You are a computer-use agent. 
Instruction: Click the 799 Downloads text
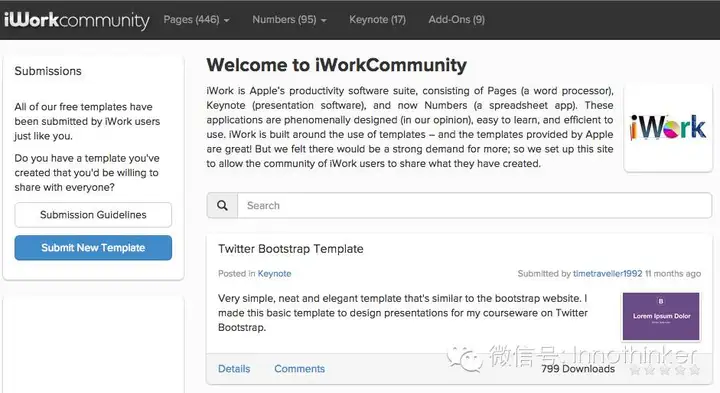click(x=578, y=369)
